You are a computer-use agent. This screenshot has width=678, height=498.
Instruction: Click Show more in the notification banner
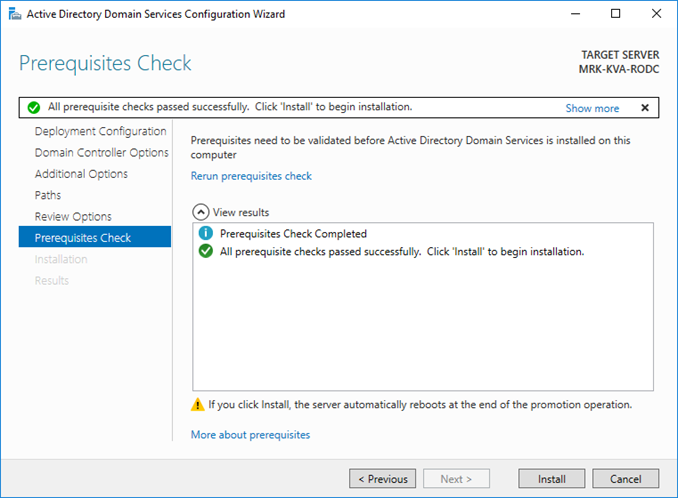pos(592,108)
